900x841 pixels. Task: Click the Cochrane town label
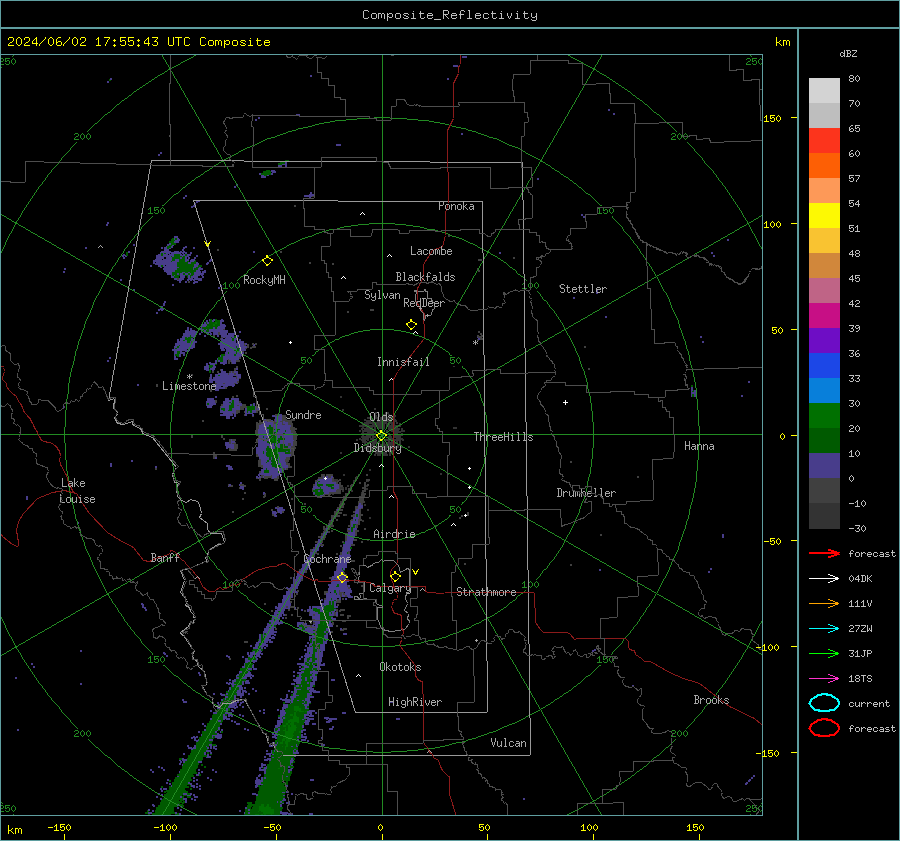click(327, 559)
